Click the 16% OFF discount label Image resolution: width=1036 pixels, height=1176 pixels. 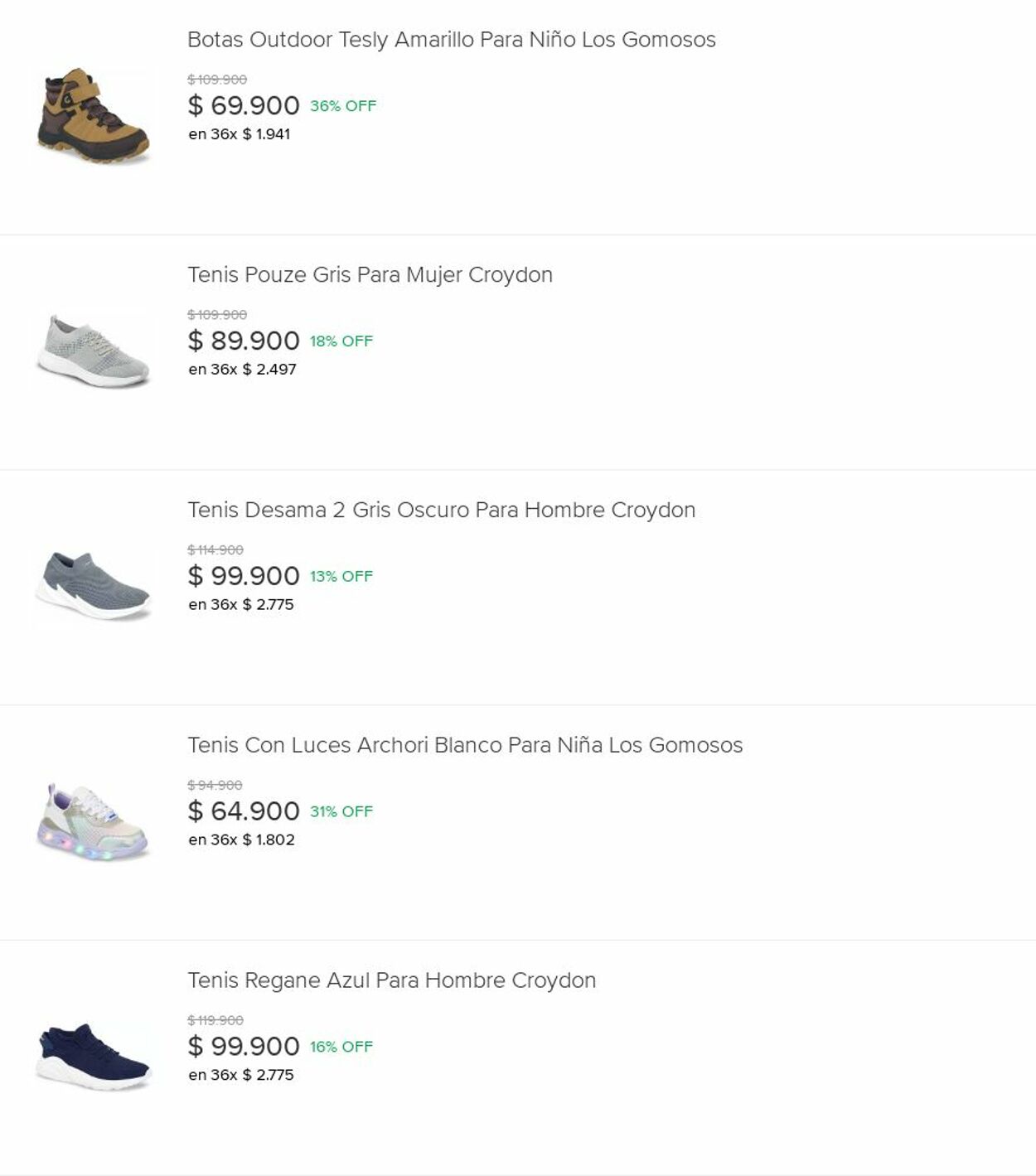coord(341,1048)
